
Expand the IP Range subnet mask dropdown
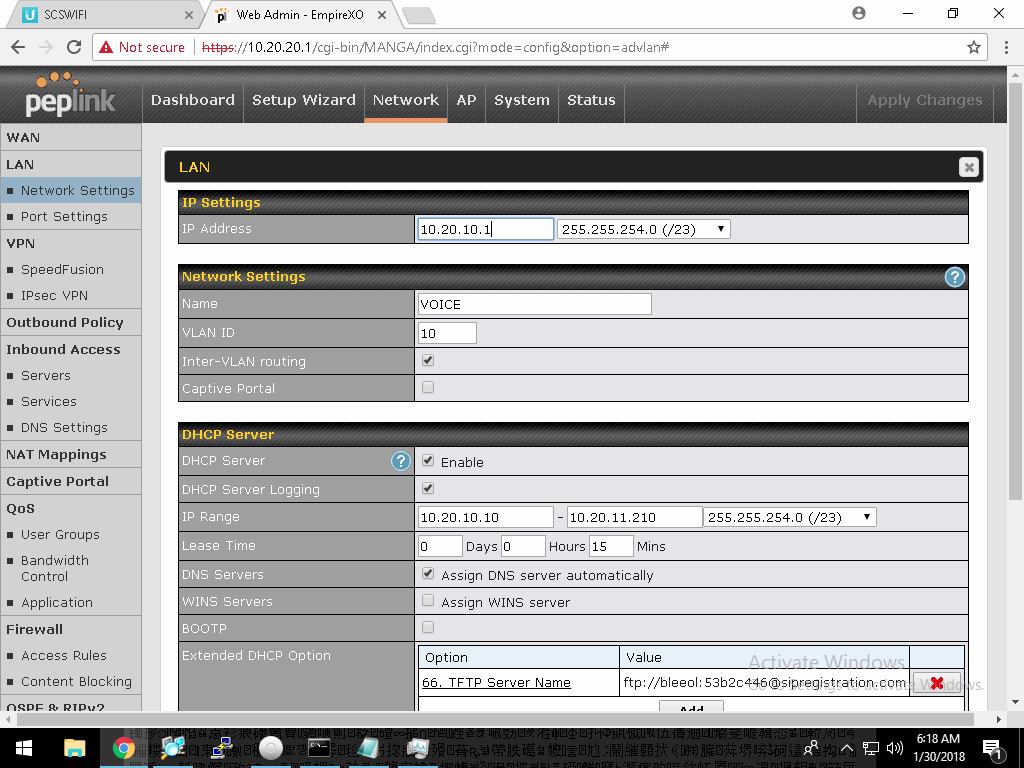(x=790, y=517)
